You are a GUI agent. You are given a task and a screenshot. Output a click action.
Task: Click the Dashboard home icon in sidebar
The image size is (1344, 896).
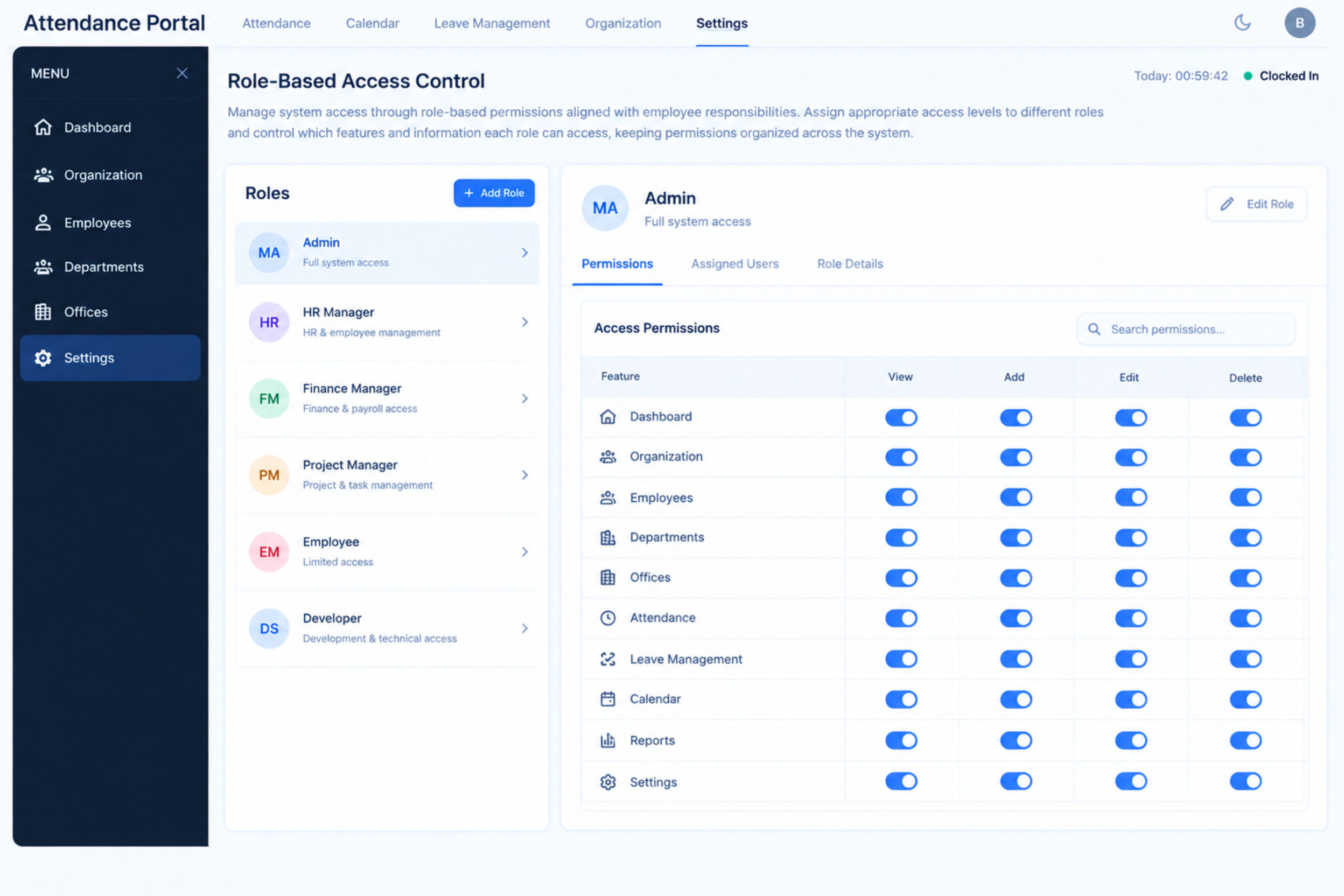(43, 127)
